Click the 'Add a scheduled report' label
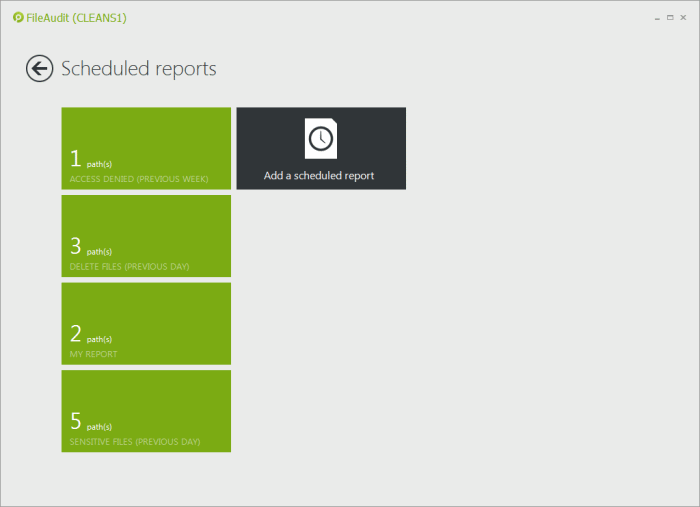This screenshot has height=507, width=700. pyautogui.click(x=319, y=176)
